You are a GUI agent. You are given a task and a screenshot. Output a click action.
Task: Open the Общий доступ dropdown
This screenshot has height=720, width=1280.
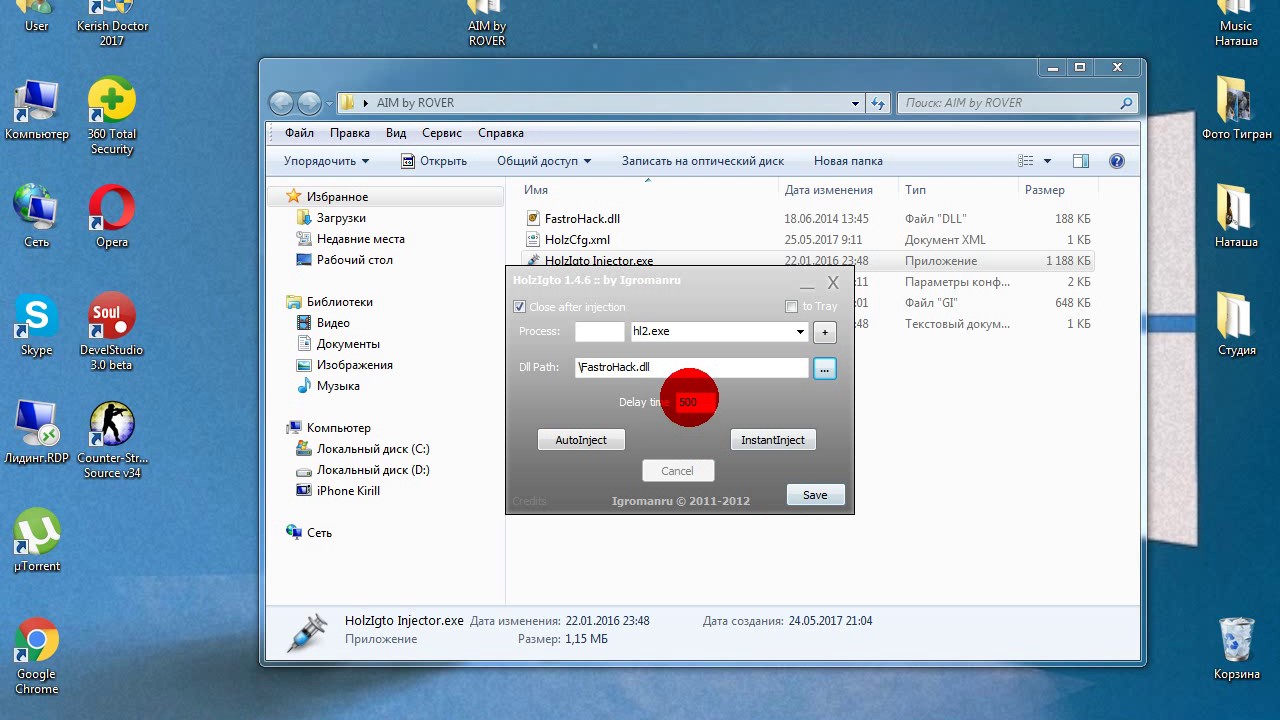click(544, 161)
